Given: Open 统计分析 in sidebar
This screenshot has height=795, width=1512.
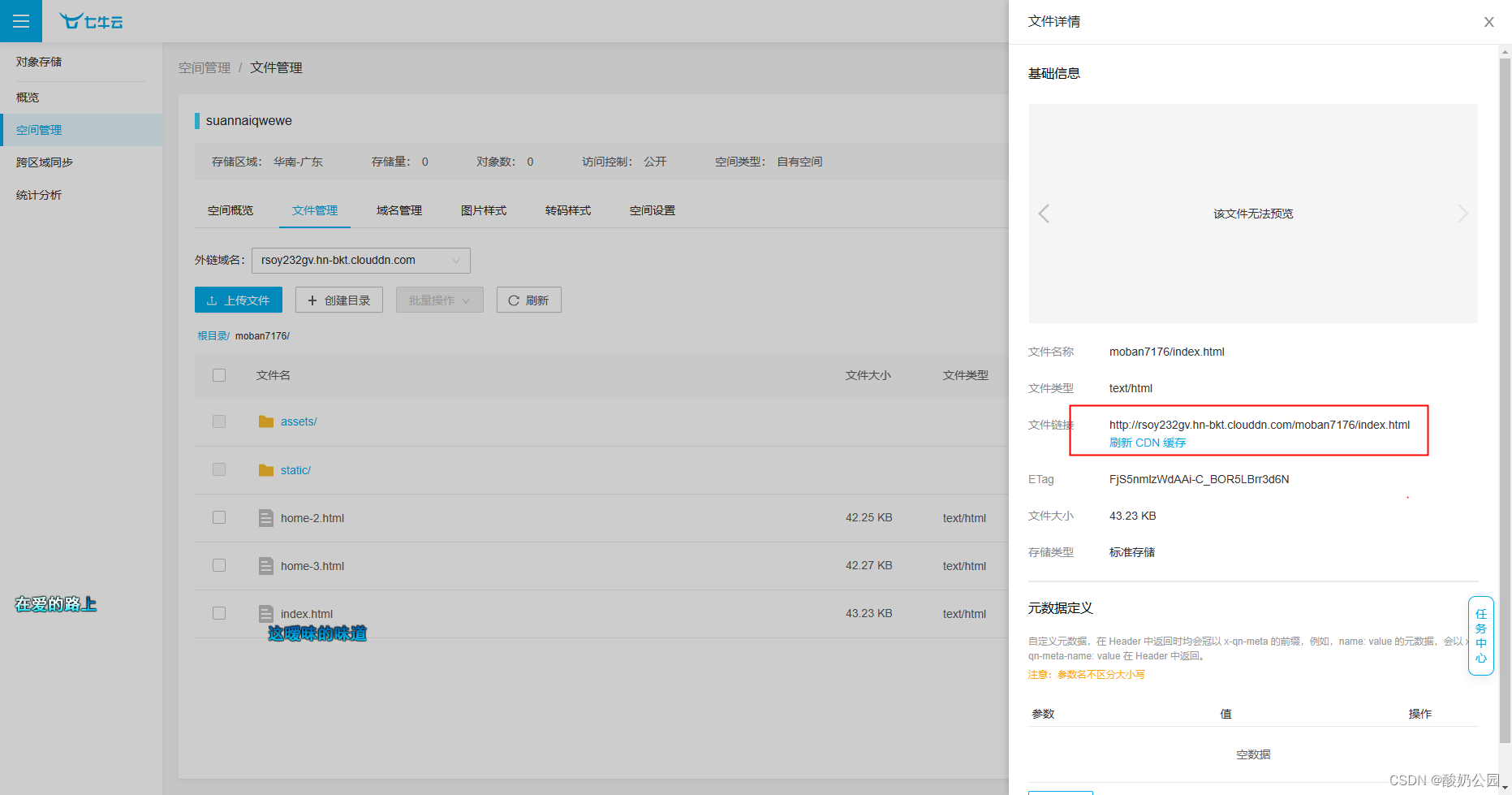Looking at the screenshot, I should pyautogui.click(x=81, y=195).
